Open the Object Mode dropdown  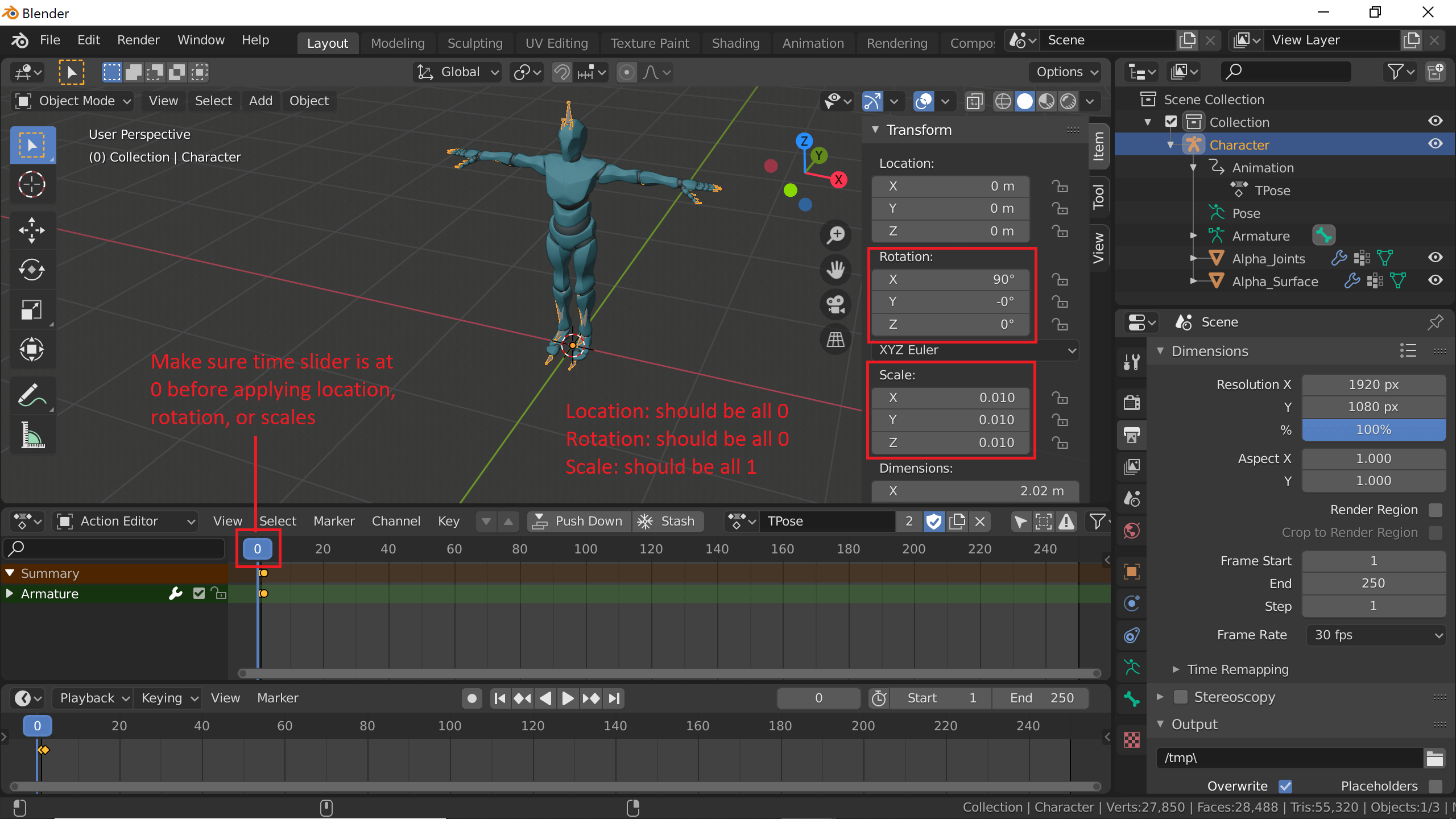tap(72, 101)
